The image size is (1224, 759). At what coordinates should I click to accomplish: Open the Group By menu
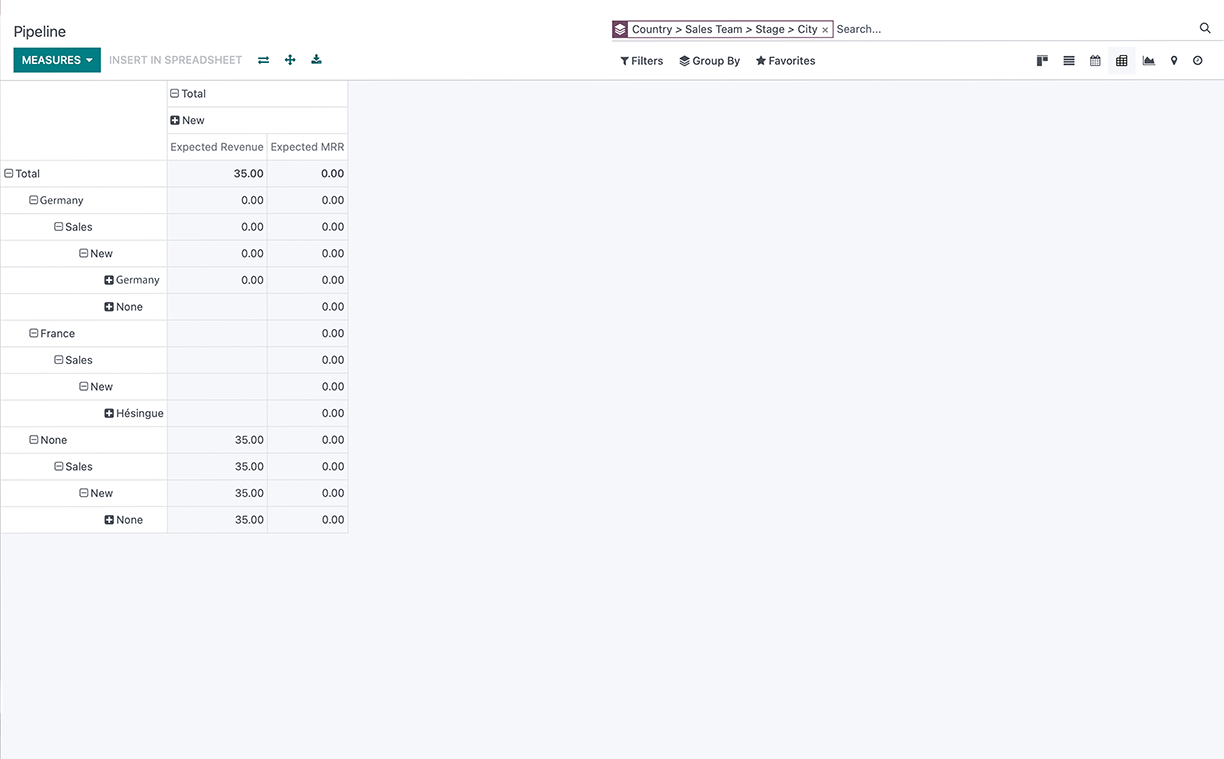coord(709,61)
